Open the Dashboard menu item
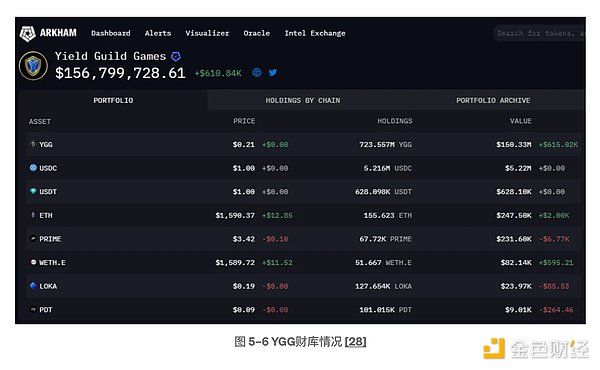Image resolution: width=600 pixels, height=370 pixels. pos(111,33)
